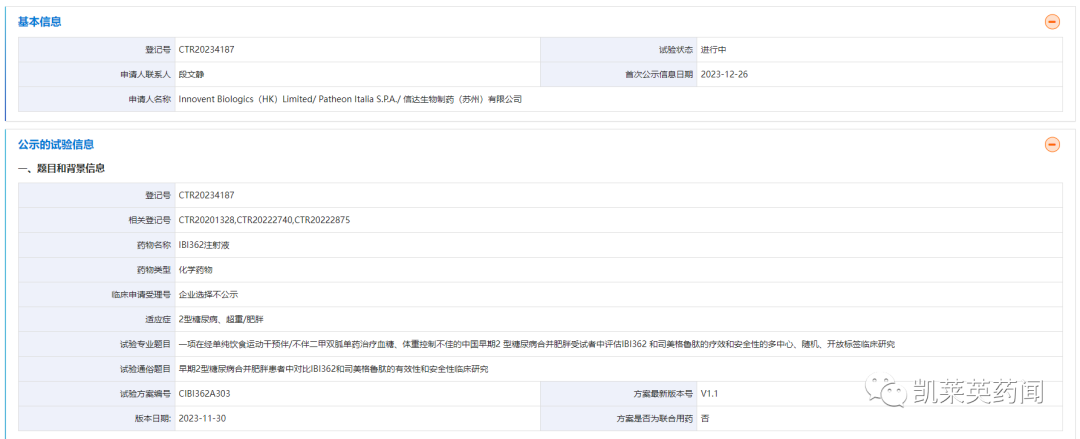Click registration number CTR20234187 in basic info
The width and height of the screenshot is (1080, 439).
pyautogui.click(x=206, y=49)
